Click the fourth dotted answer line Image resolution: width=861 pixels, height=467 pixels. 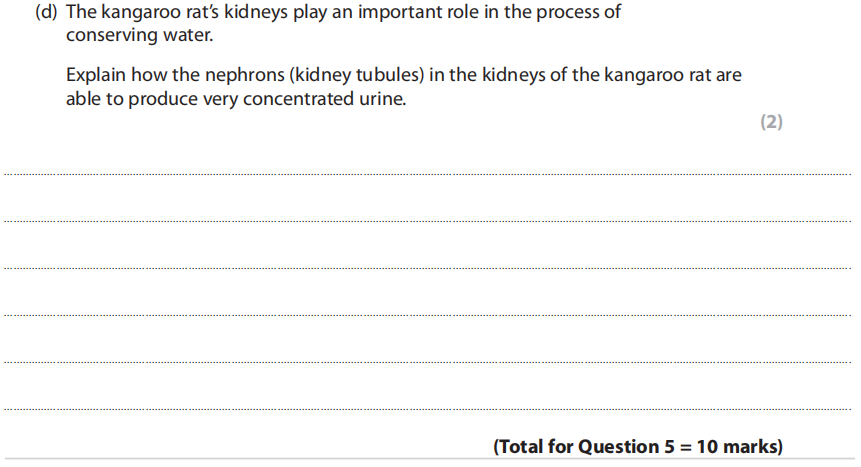[x=430, y=315]
